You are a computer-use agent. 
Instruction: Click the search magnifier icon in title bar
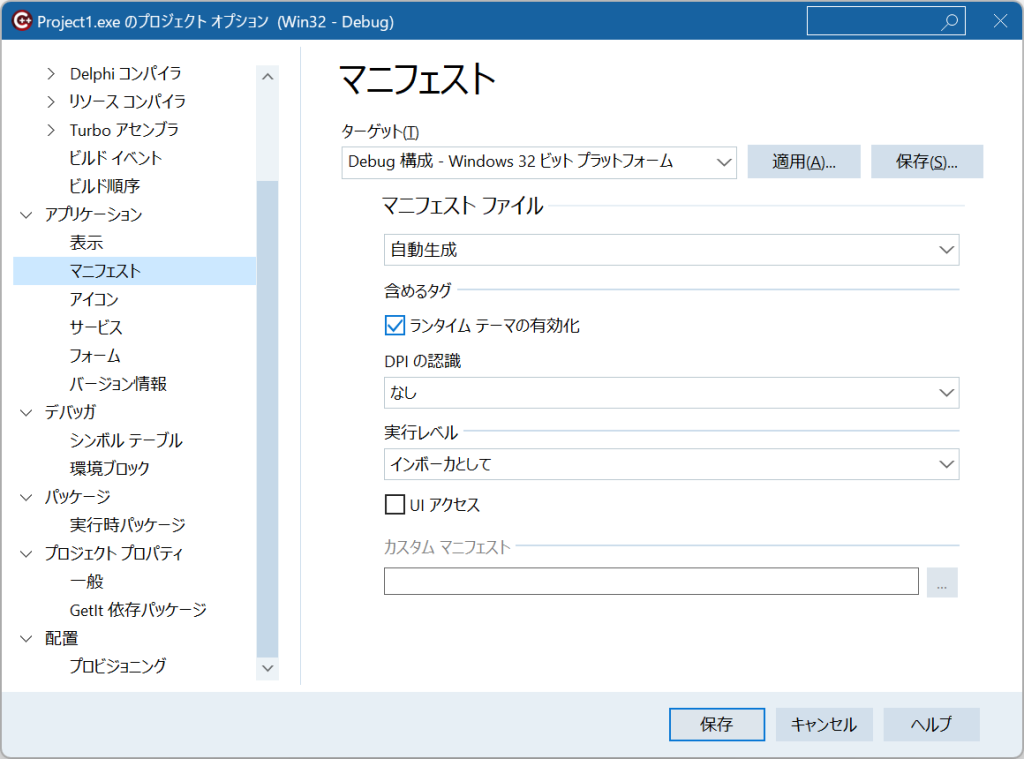(x=950, y=22)
